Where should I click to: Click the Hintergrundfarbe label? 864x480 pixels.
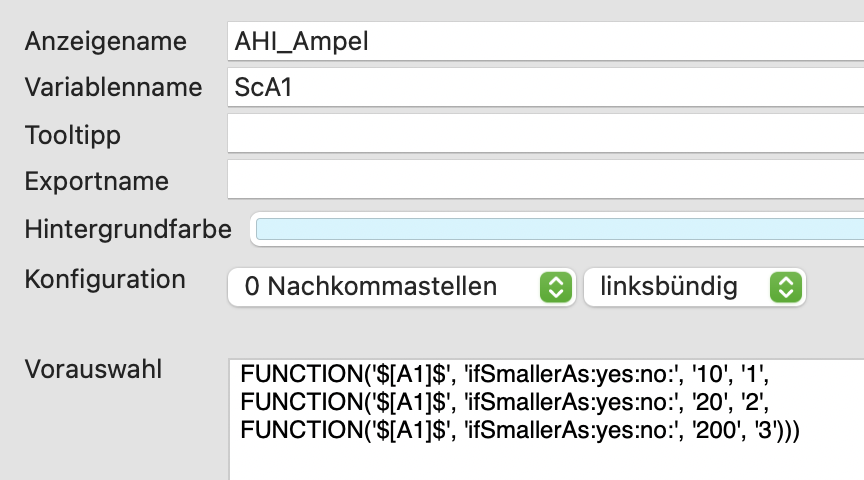[x=128, y=229]
